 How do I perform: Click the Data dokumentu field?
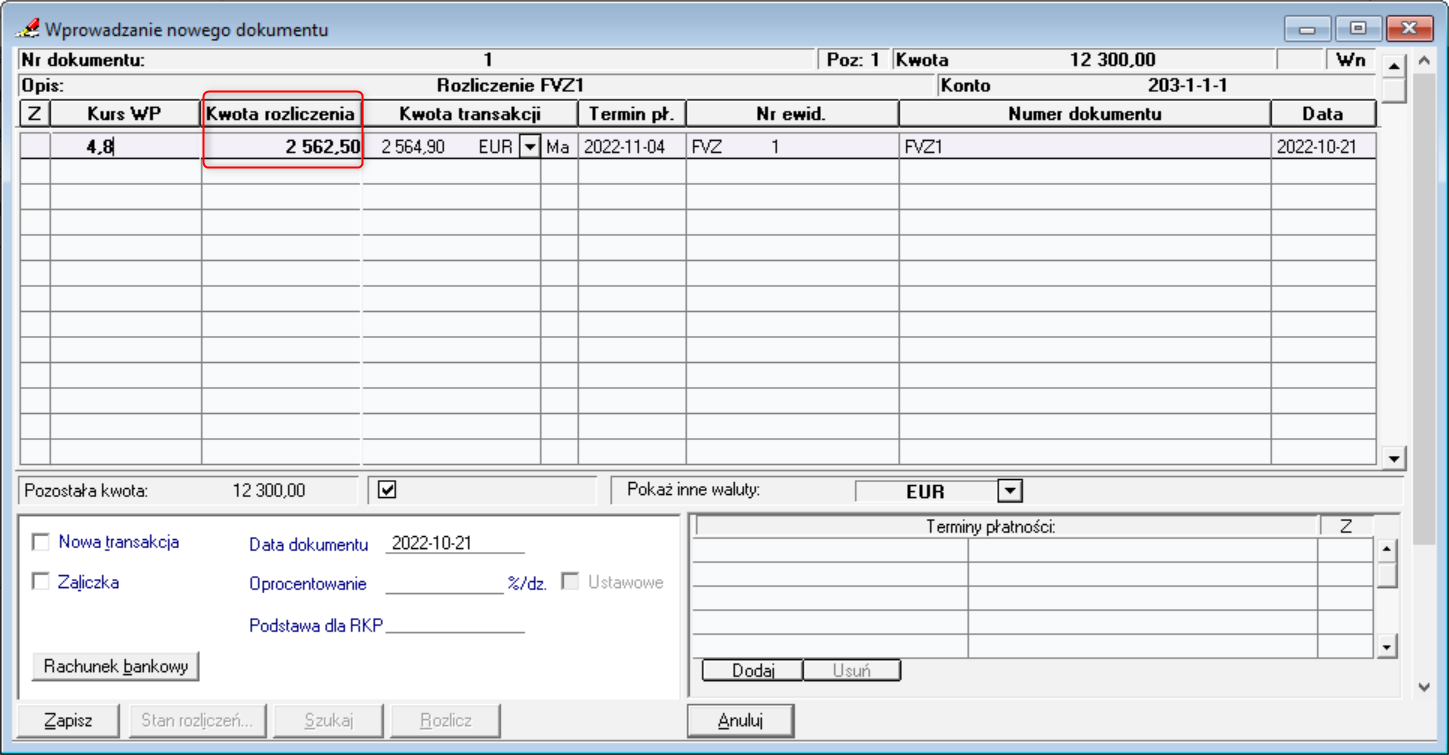(x=454, y=543)
